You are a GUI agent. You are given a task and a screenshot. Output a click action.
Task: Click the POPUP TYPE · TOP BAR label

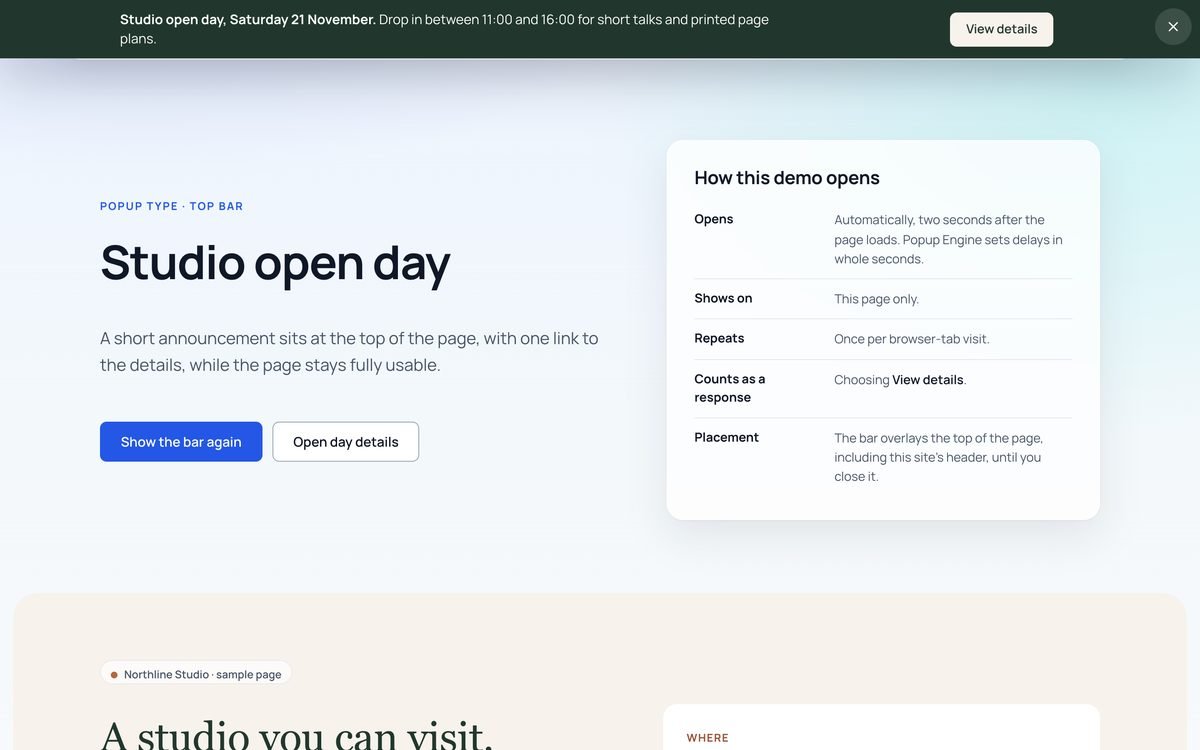coord(172,206)
